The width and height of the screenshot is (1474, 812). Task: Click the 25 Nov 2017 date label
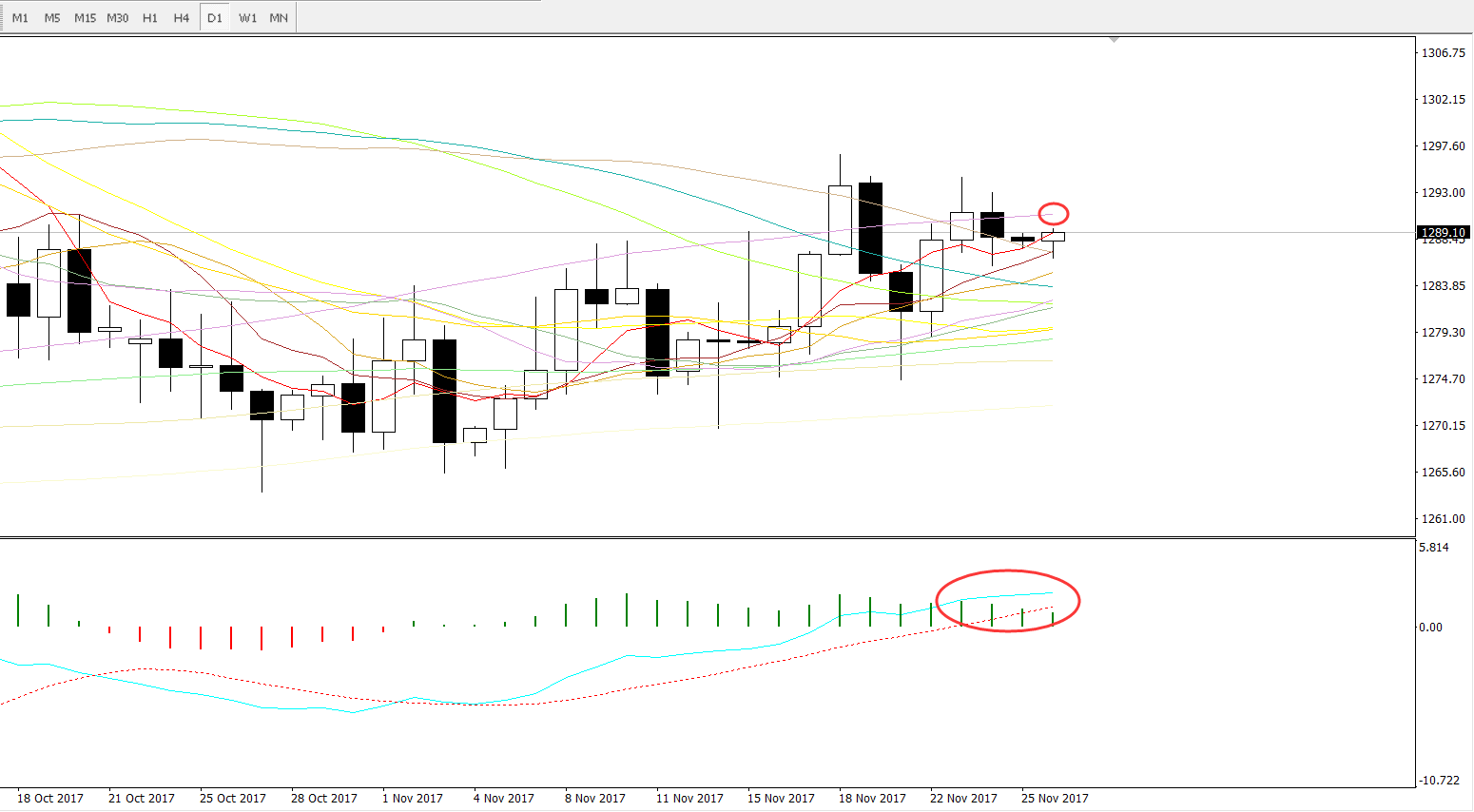click(1055, 798)
